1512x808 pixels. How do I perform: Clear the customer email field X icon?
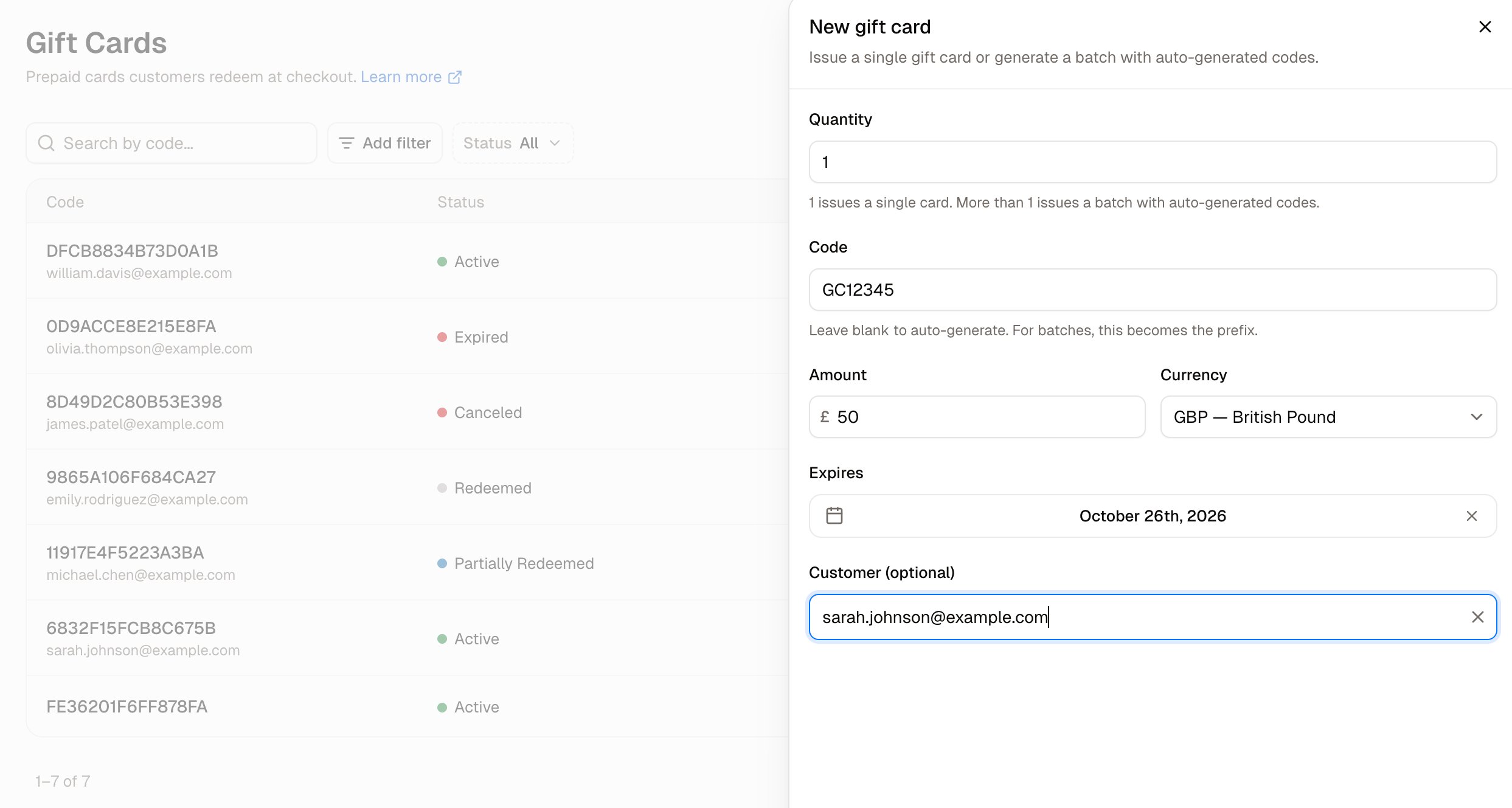(x=1477, y=617)
